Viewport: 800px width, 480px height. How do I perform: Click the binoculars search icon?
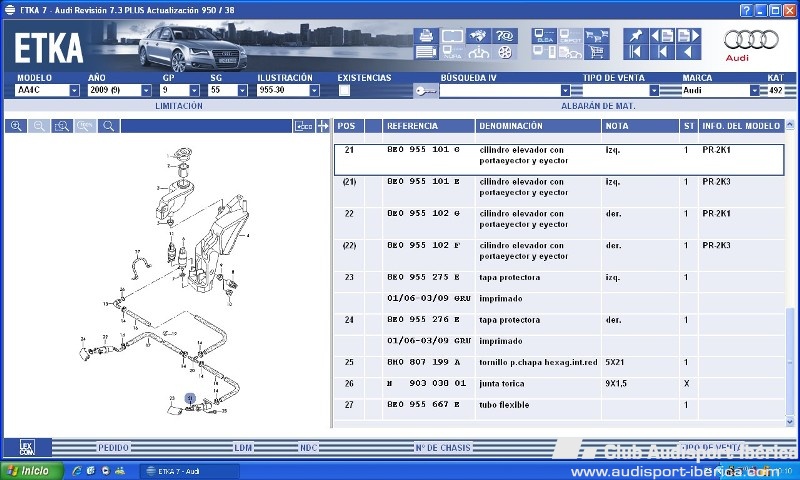(478, 36)
